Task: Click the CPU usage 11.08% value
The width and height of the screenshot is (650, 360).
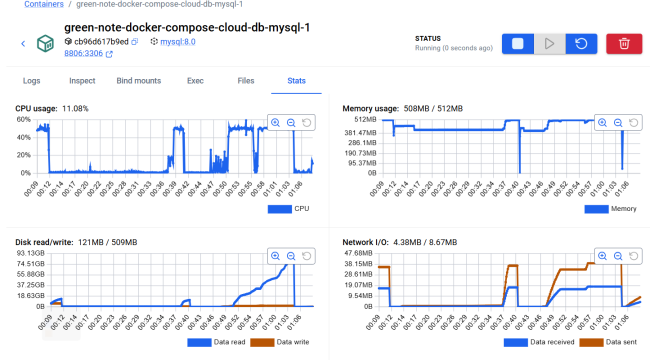Action: pos(75,109)
